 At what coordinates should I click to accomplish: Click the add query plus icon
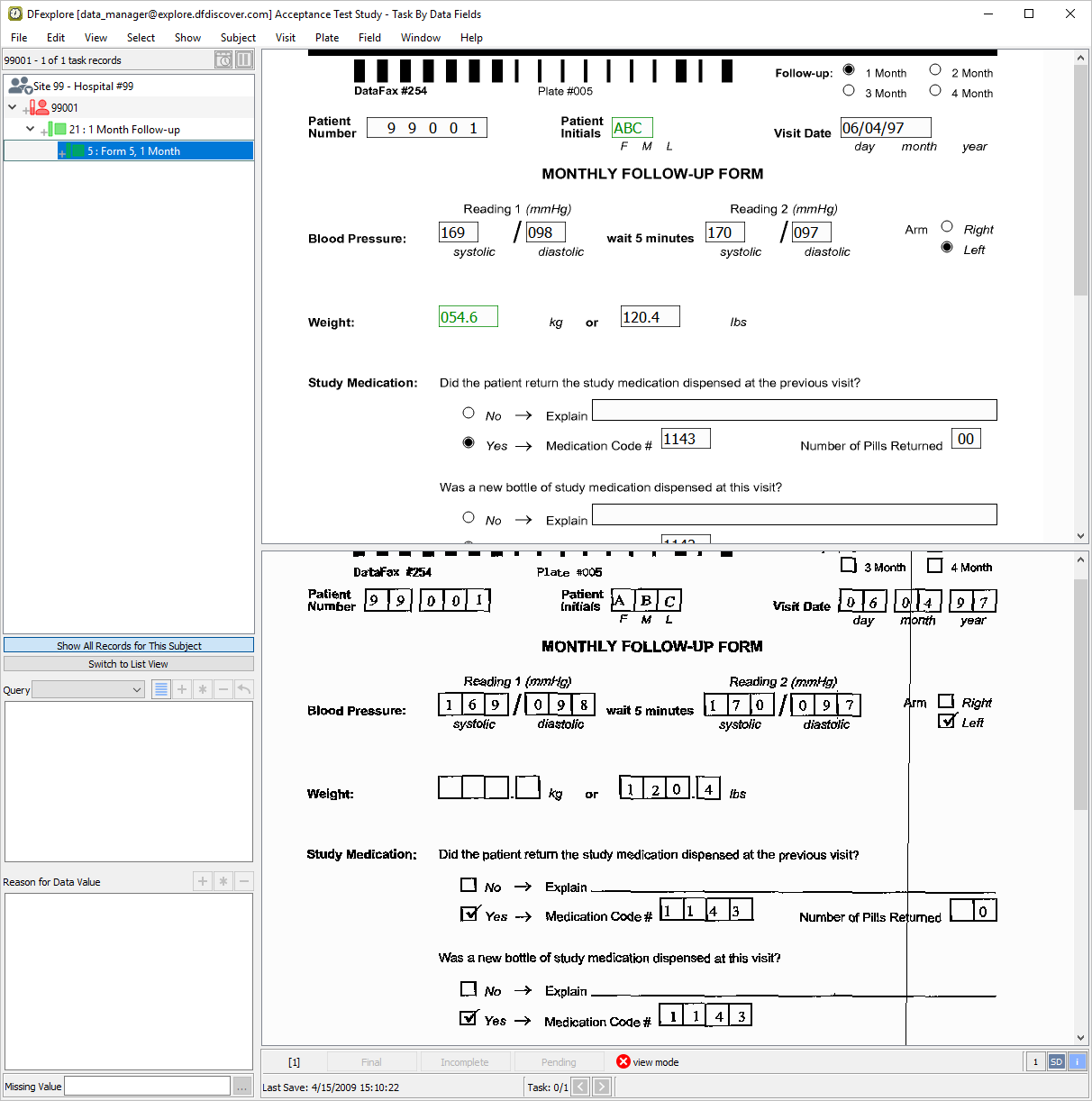pyautogui.click(x=182, y=689)
